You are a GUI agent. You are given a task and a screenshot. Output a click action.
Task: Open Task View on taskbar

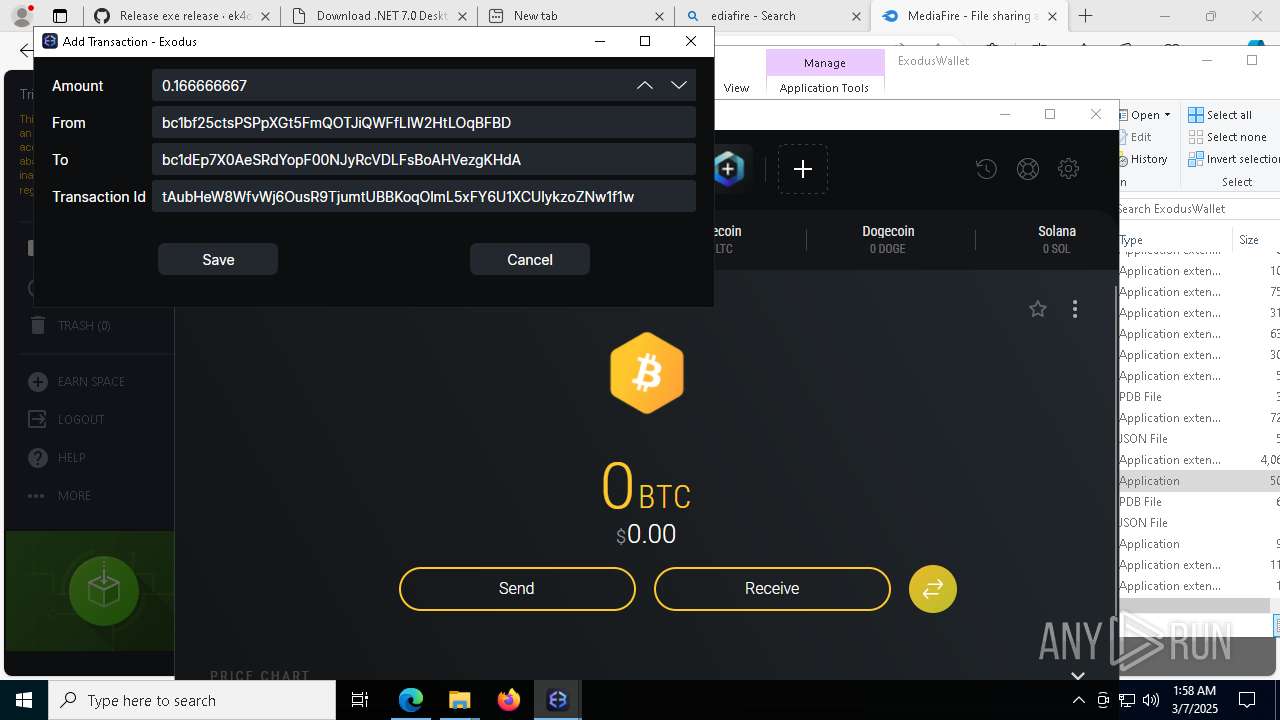pos(360,700)
